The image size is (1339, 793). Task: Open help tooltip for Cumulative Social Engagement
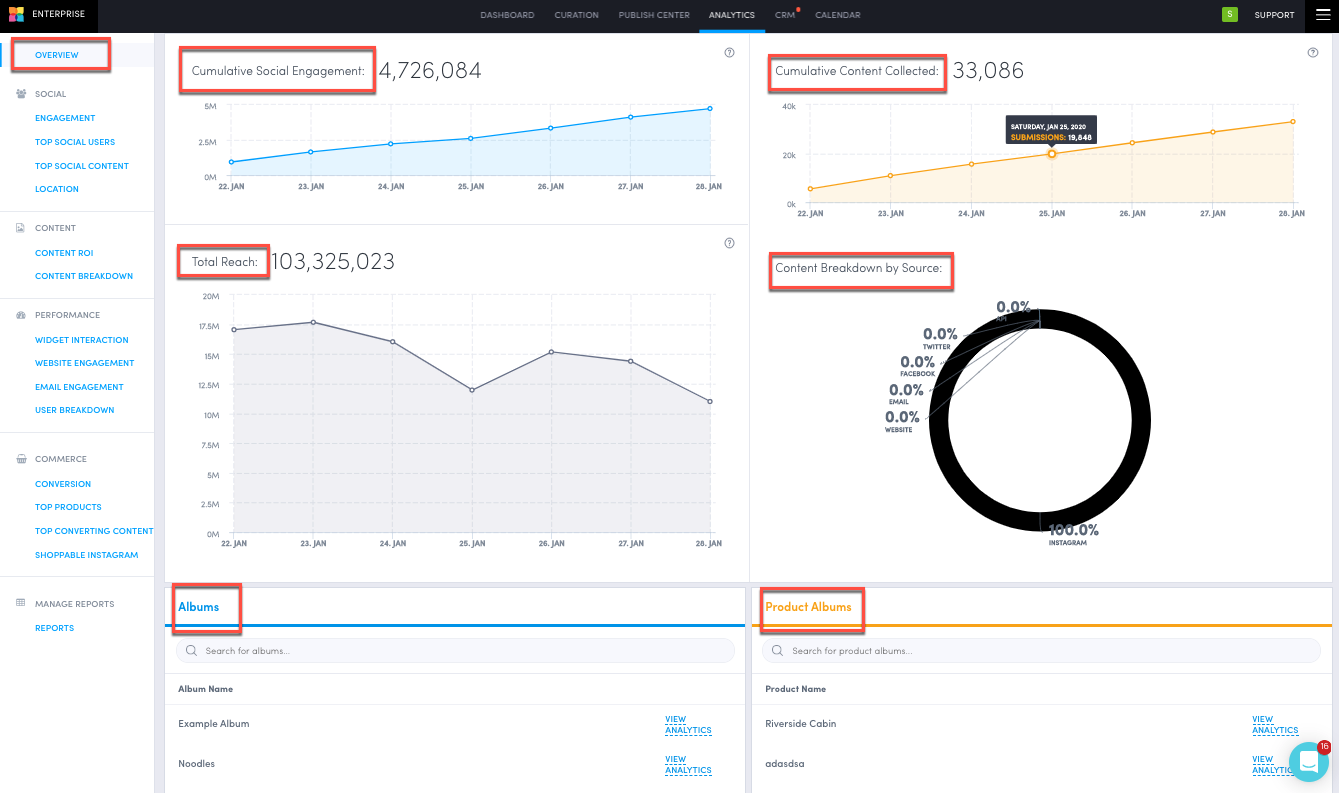tap(729, 53)
